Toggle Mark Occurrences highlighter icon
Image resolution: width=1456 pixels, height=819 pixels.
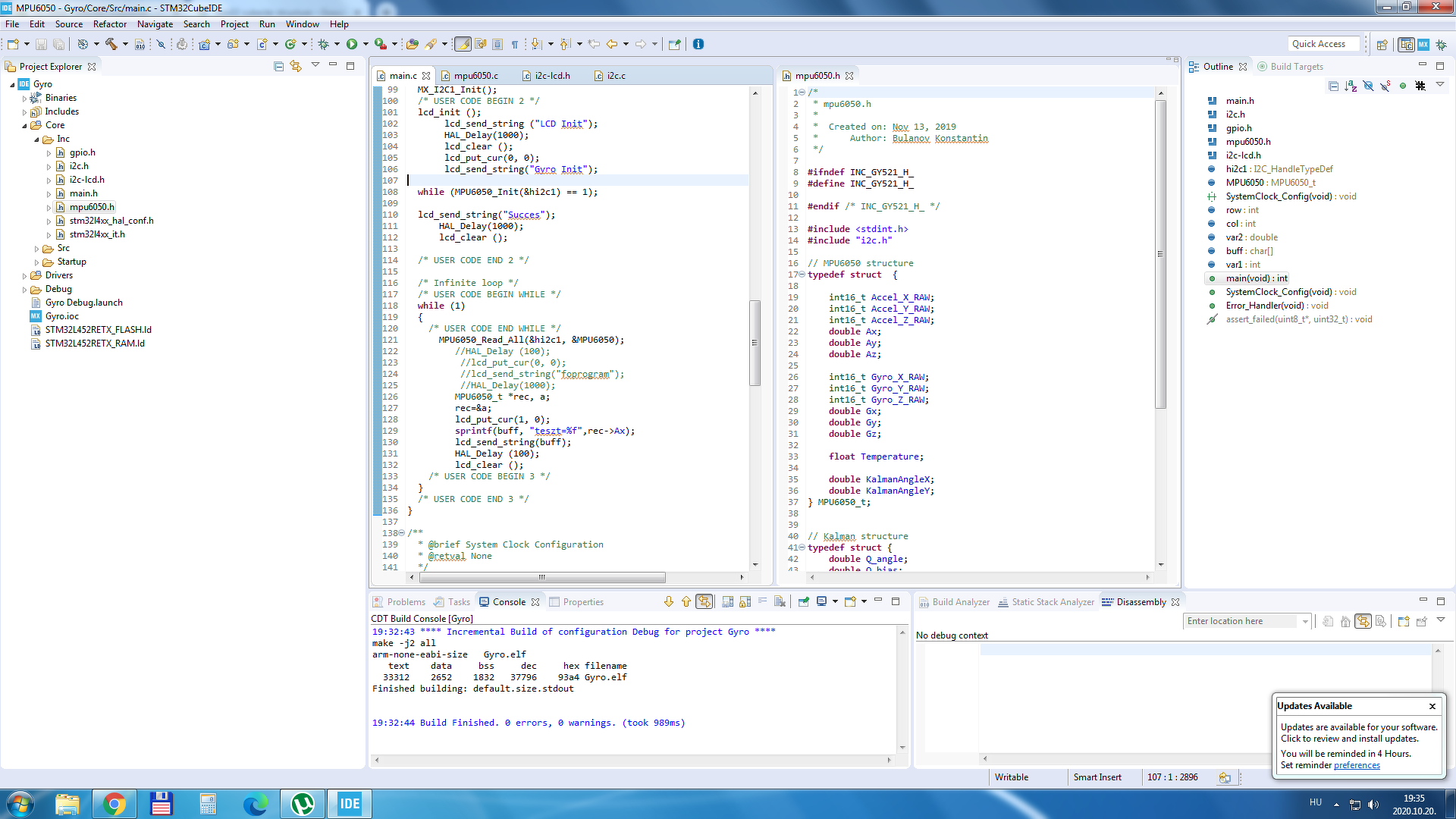(463, 44)
